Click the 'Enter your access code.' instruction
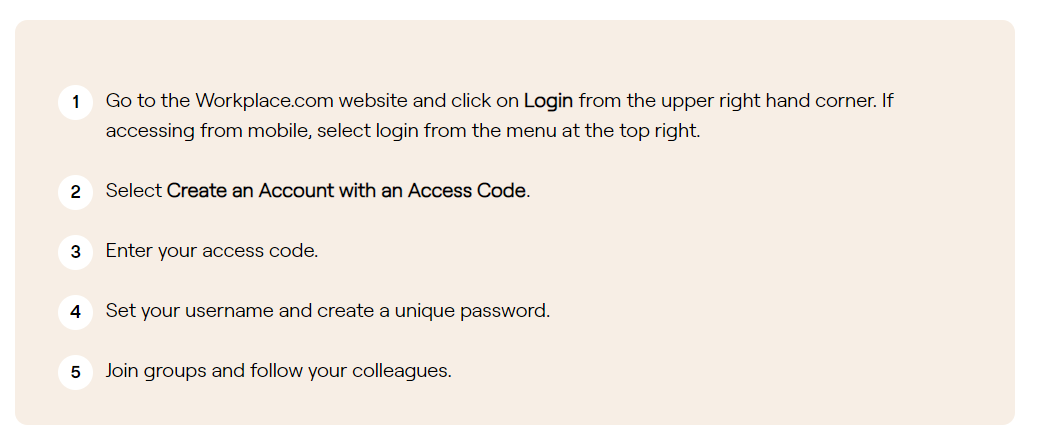Image resolution: width=1038 pixels, height=433 pixels. tap(212, 251)
